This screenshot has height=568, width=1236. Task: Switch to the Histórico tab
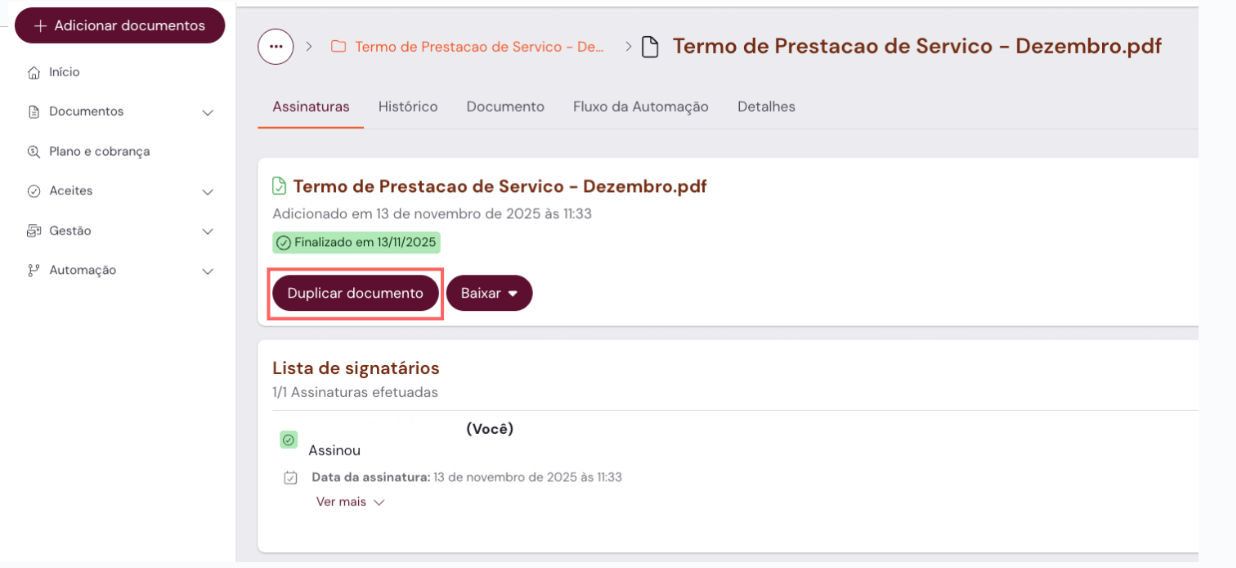pyautogui.click(x=408, y=107)
